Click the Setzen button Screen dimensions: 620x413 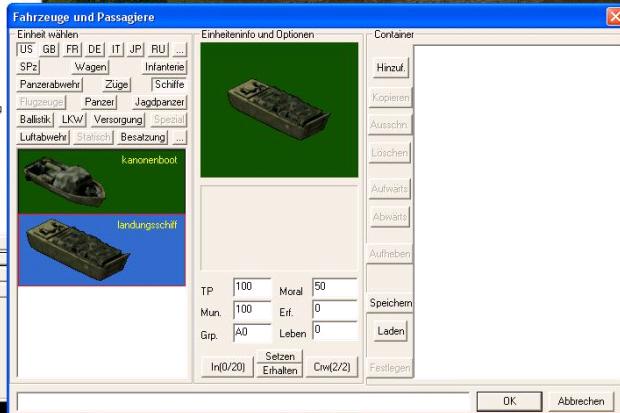click(x=280, y=356)
